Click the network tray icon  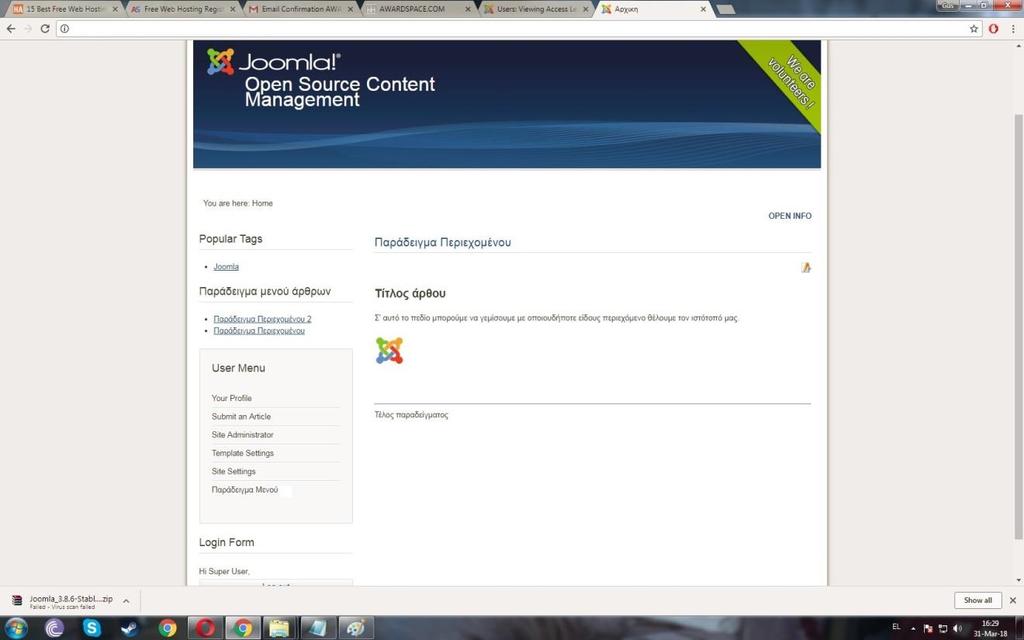click(942, 628)
